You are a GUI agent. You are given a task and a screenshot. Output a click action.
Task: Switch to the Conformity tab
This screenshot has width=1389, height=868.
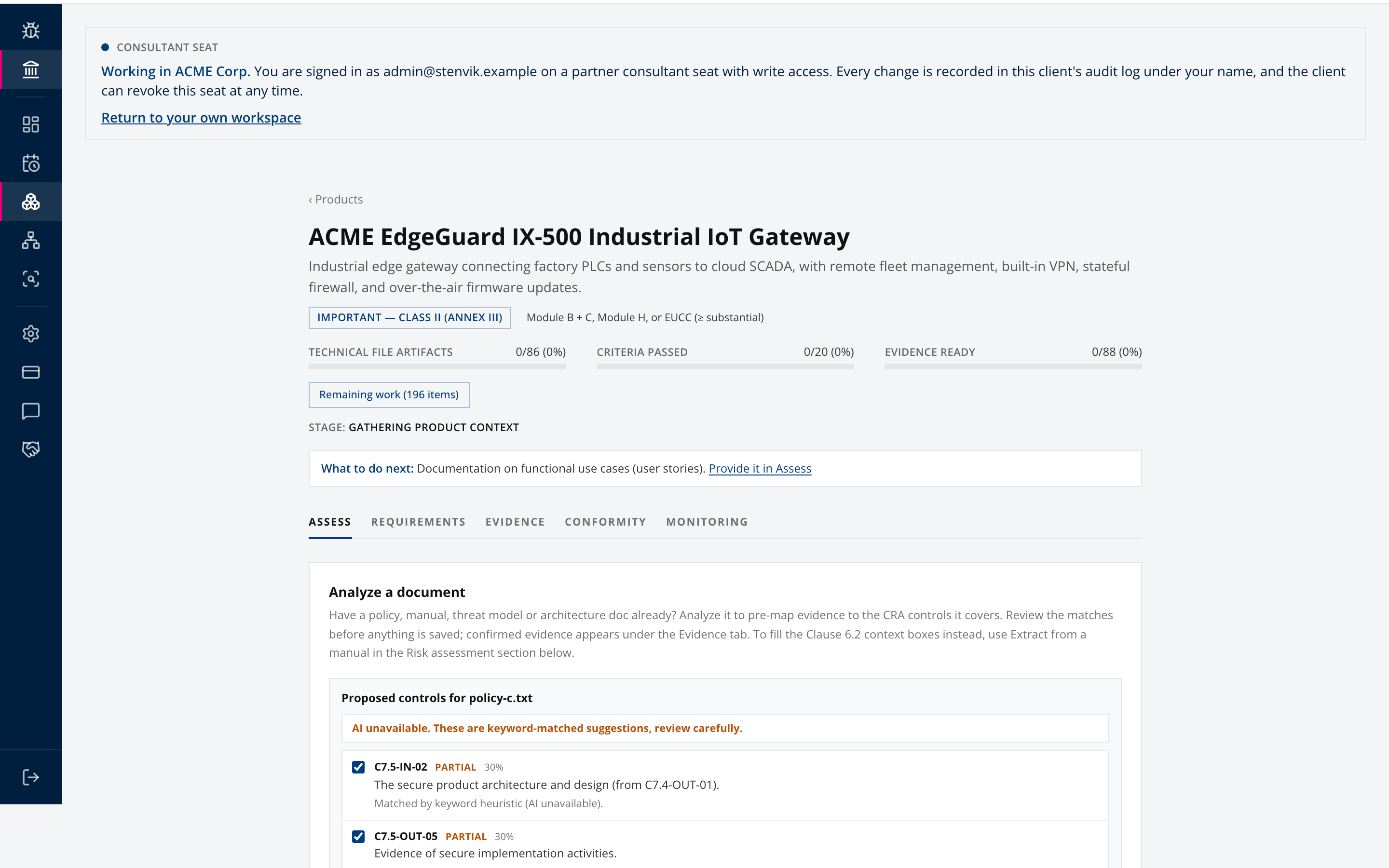(x=606, y=522)
